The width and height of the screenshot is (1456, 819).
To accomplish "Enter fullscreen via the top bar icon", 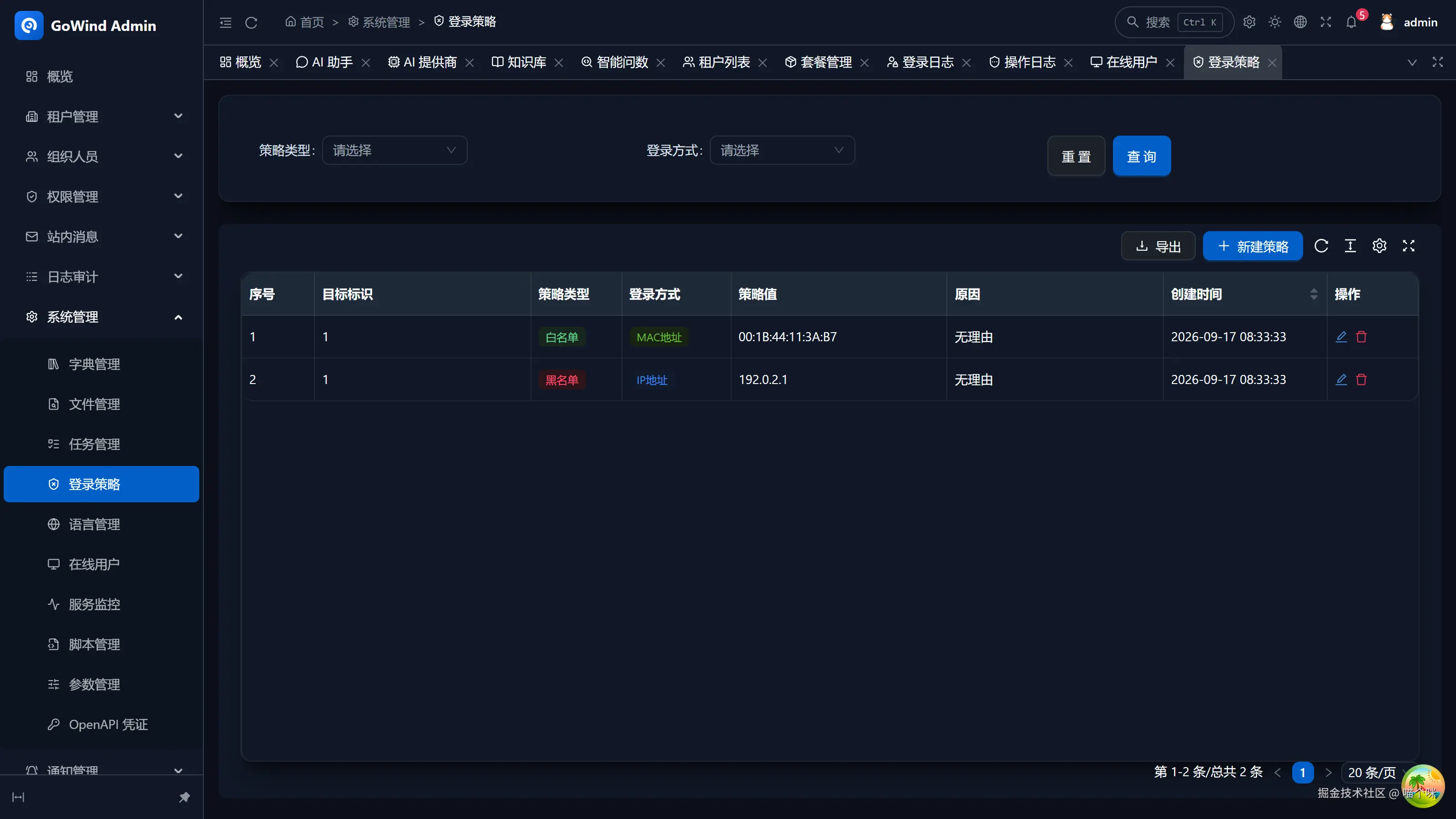I will pyautogui.click(x=1326, y=22).
